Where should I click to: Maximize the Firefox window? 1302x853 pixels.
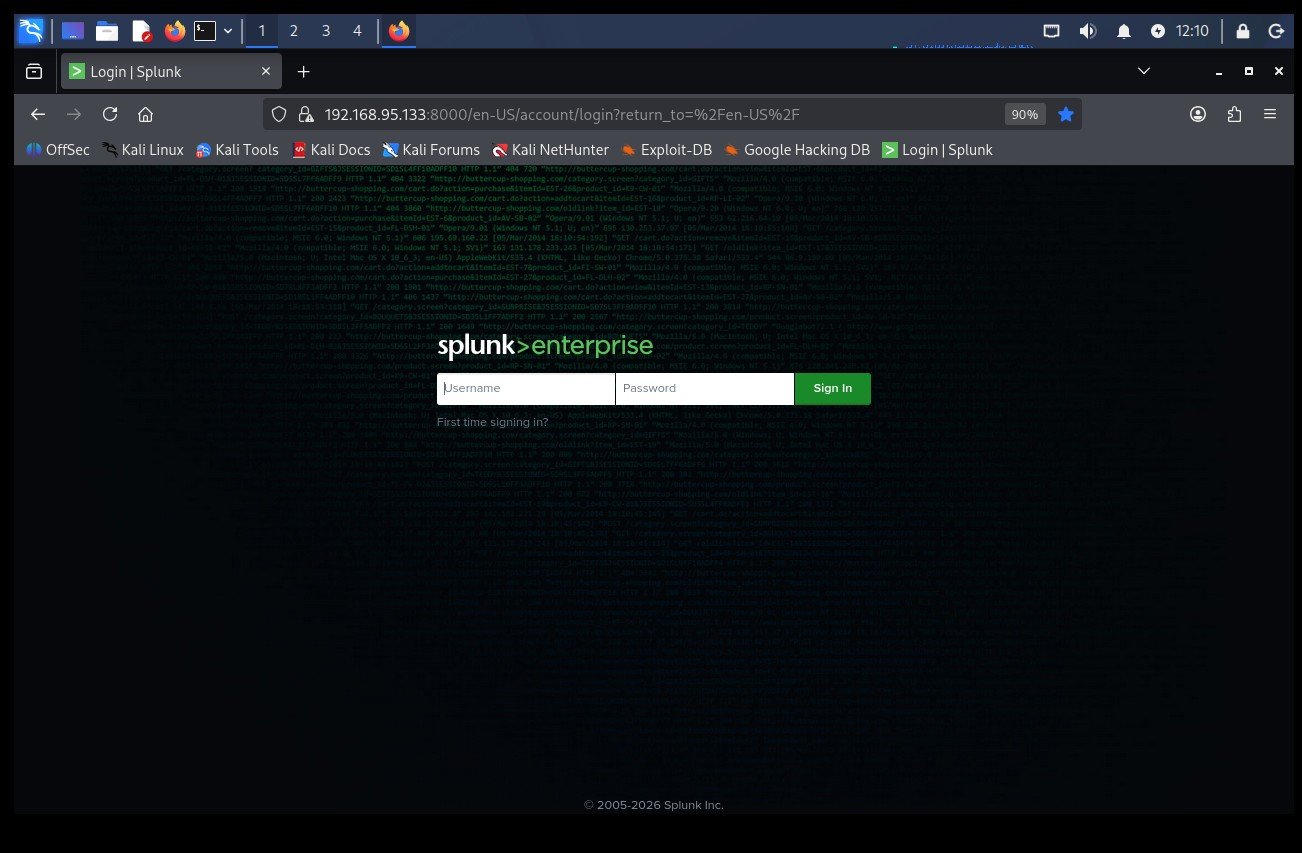coord(1249,71)
